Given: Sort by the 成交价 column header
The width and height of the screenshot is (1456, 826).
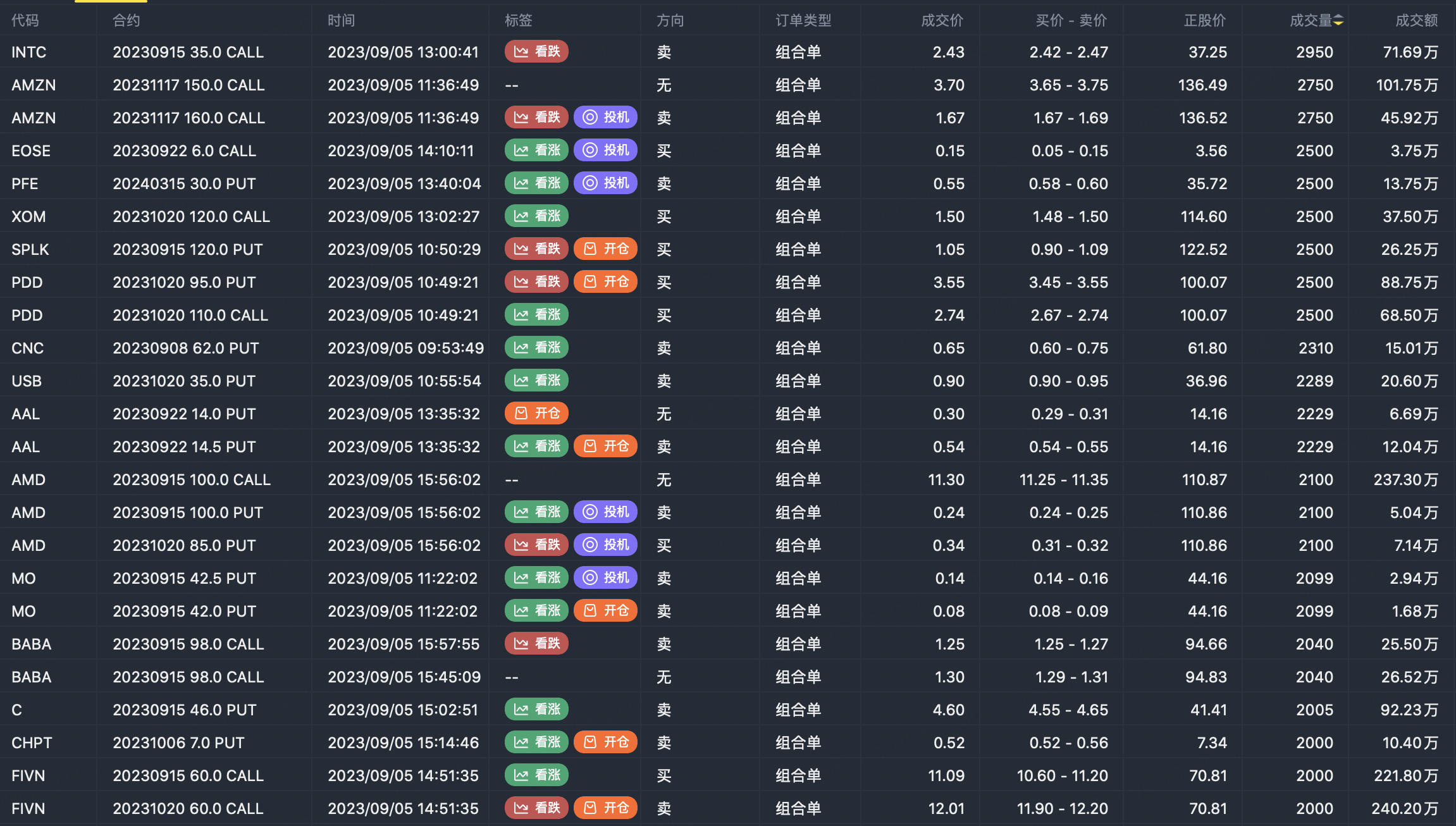Looking at the screenshot, I should pos(942,21).
